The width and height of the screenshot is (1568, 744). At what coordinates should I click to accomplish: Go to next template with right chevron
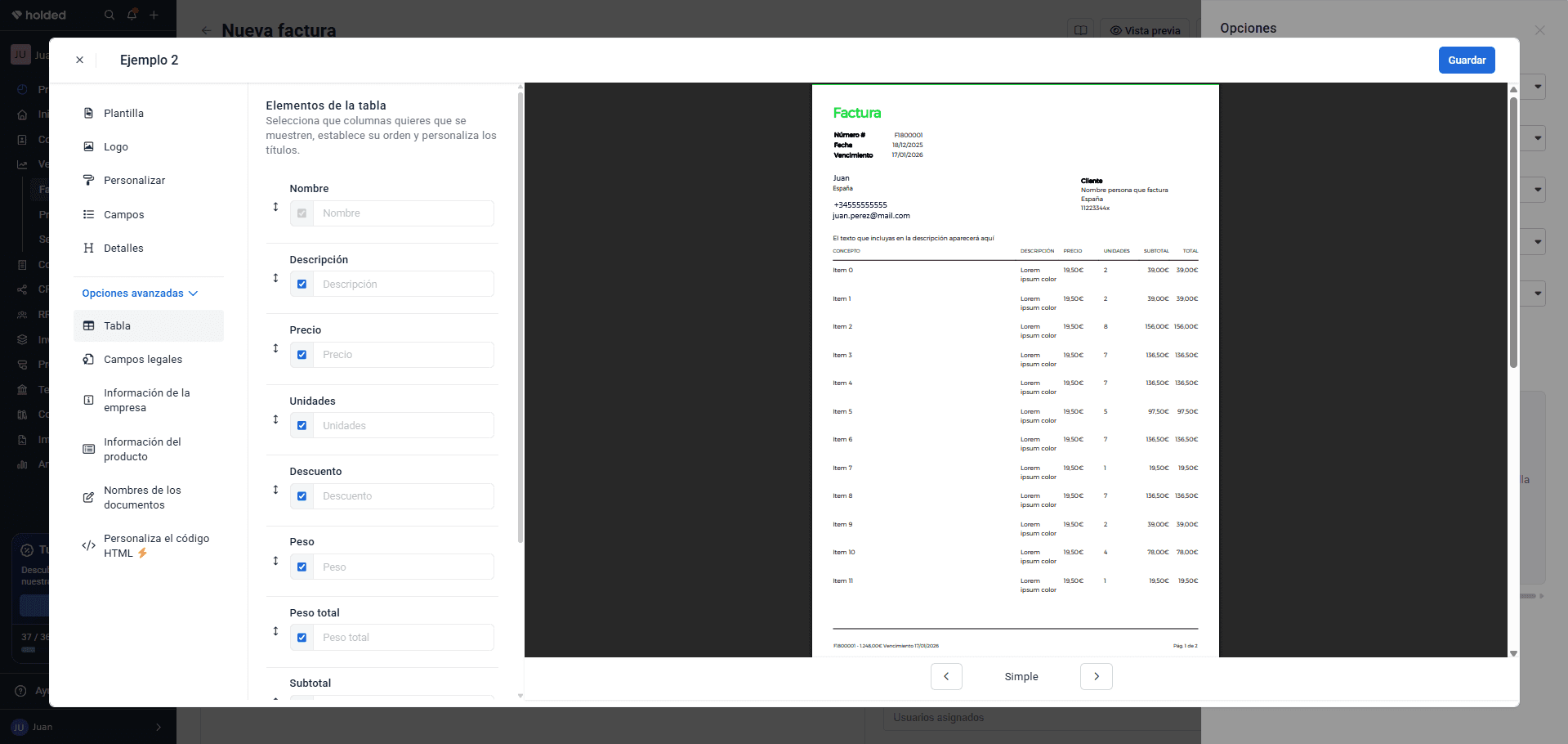1097,676
